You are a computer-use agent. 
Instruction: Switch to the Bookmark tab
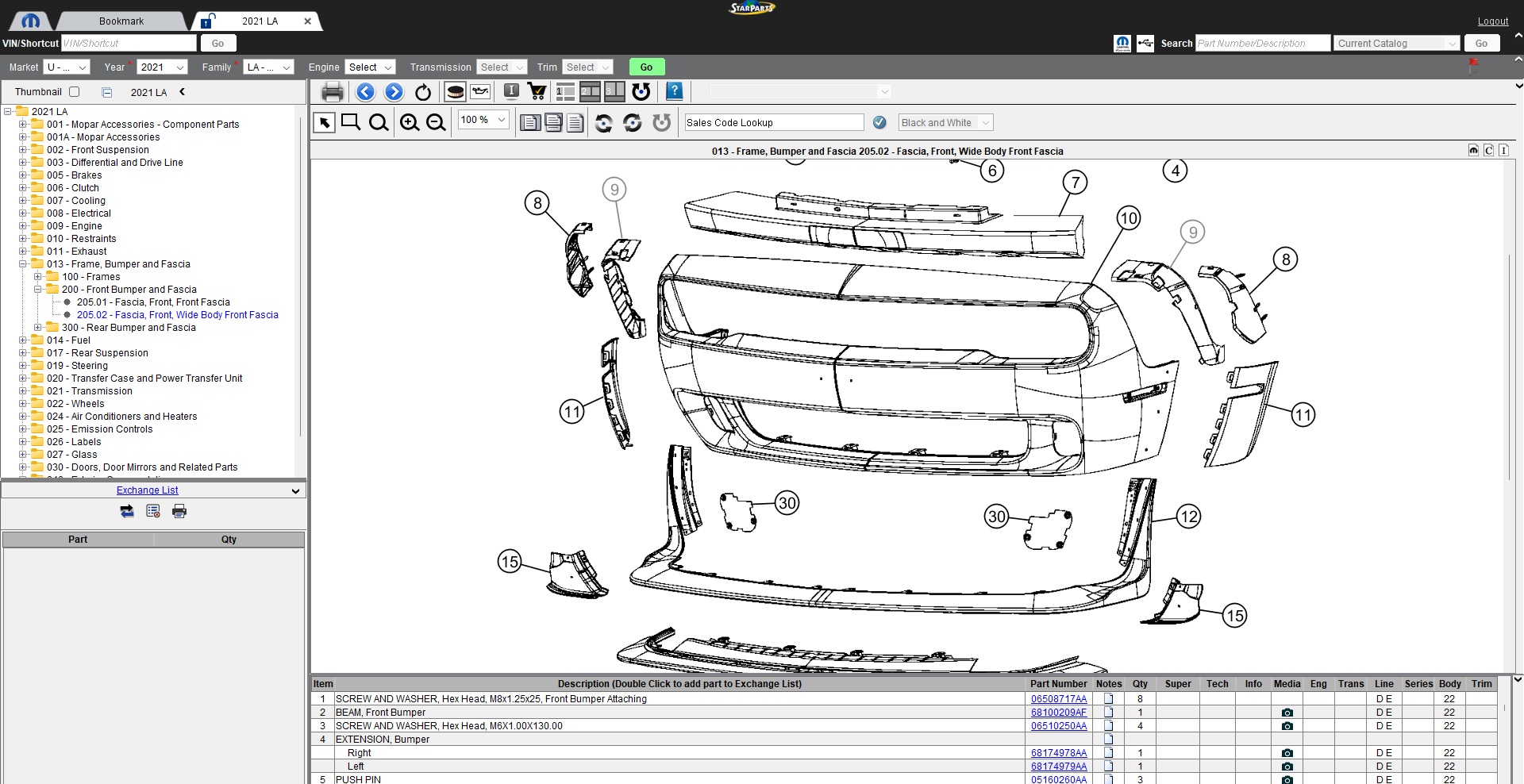121,21
